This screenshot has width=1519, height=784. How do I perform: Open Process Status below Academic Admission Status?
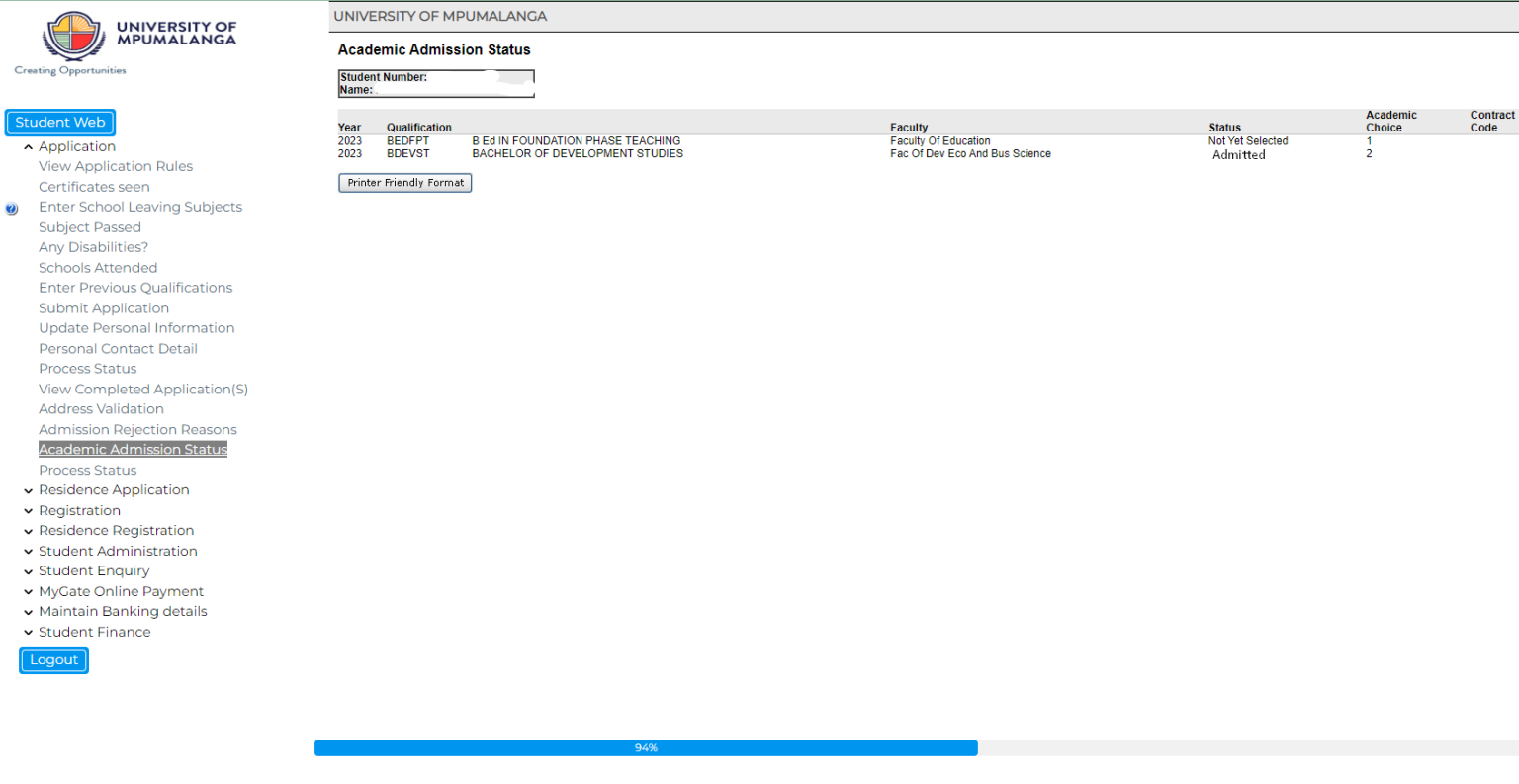[x=88, y=471]
